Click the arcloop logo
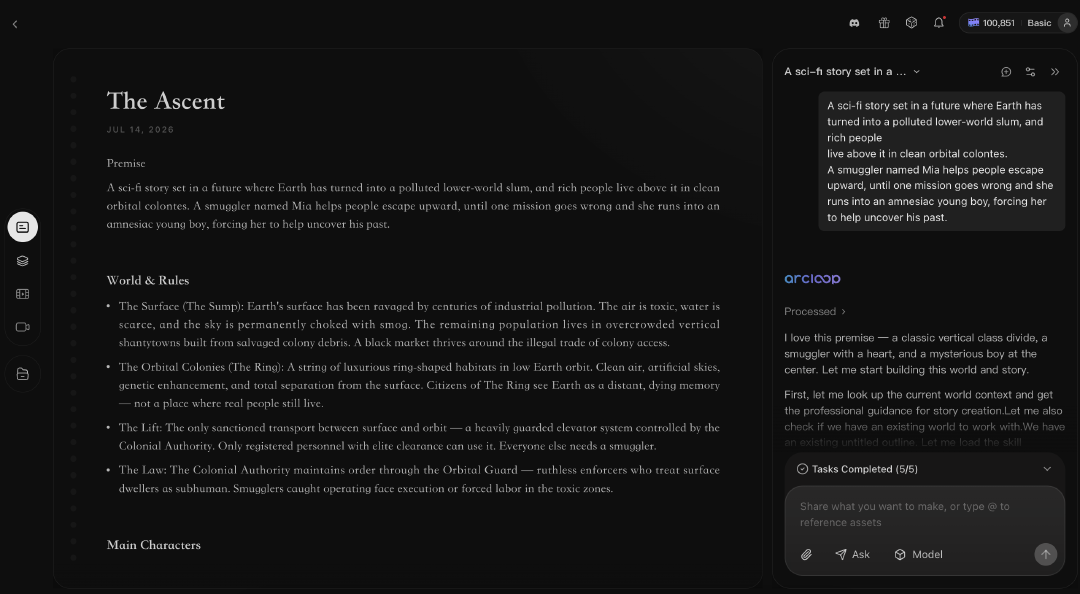 point(812,278)
